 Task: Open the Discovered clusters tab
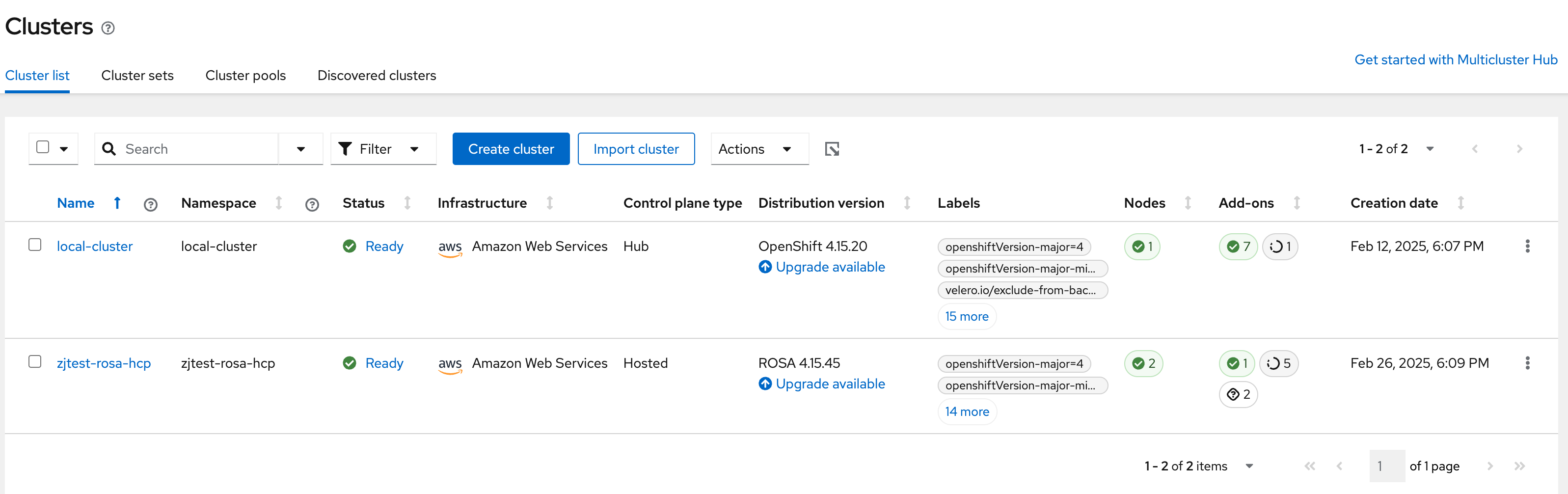376,76
